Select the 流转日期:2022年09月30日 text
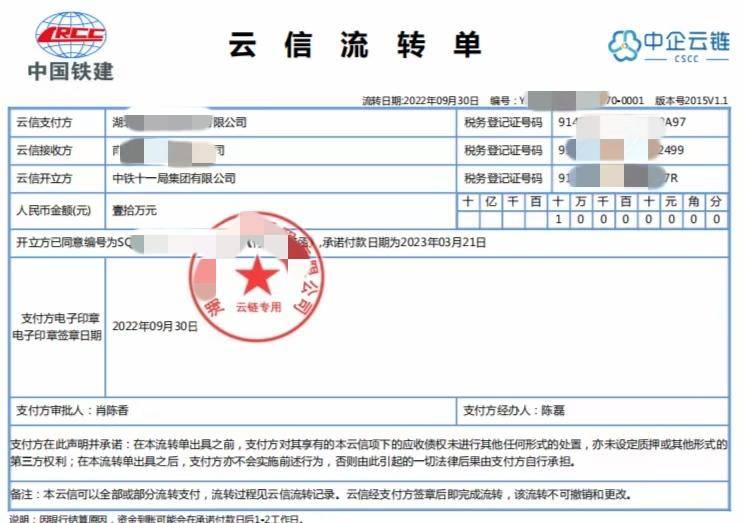745x523 pixels. (x=420, y=101)
